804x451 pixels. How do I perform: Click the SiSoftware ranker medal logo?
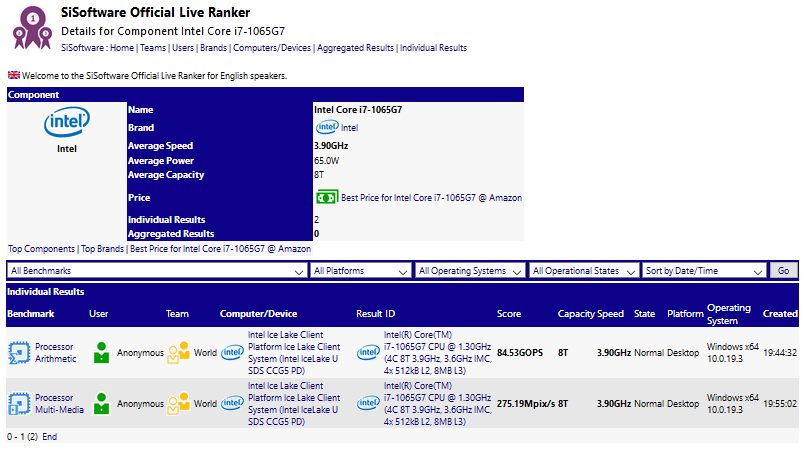(x=32, y=27)
